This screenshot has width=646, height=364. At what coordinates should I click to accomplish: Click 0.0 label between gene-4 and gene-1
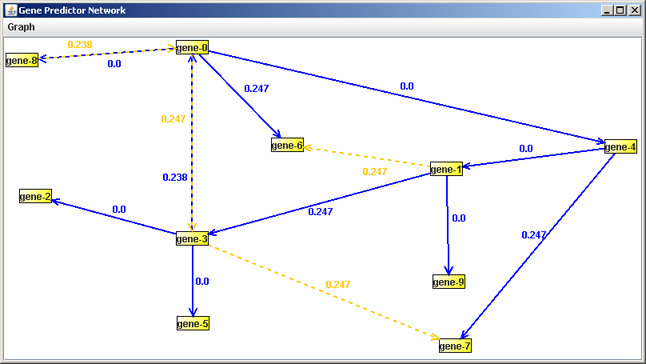coord(526,148)
